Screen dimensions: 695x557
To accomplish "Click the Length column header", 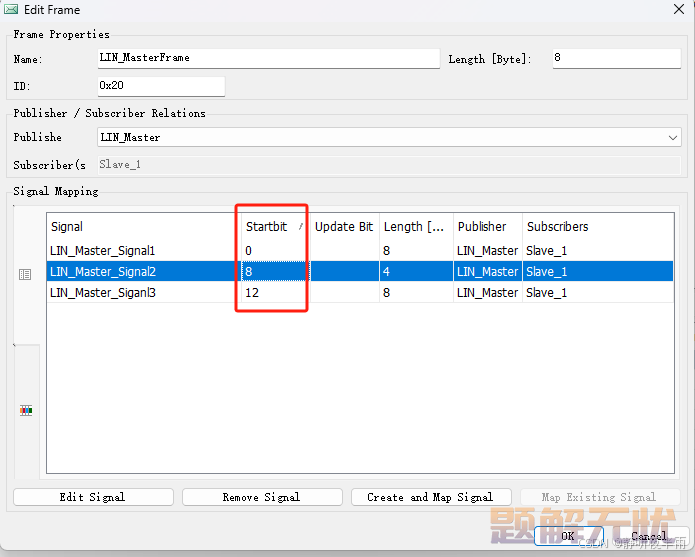I will click(x=416, y=226).
